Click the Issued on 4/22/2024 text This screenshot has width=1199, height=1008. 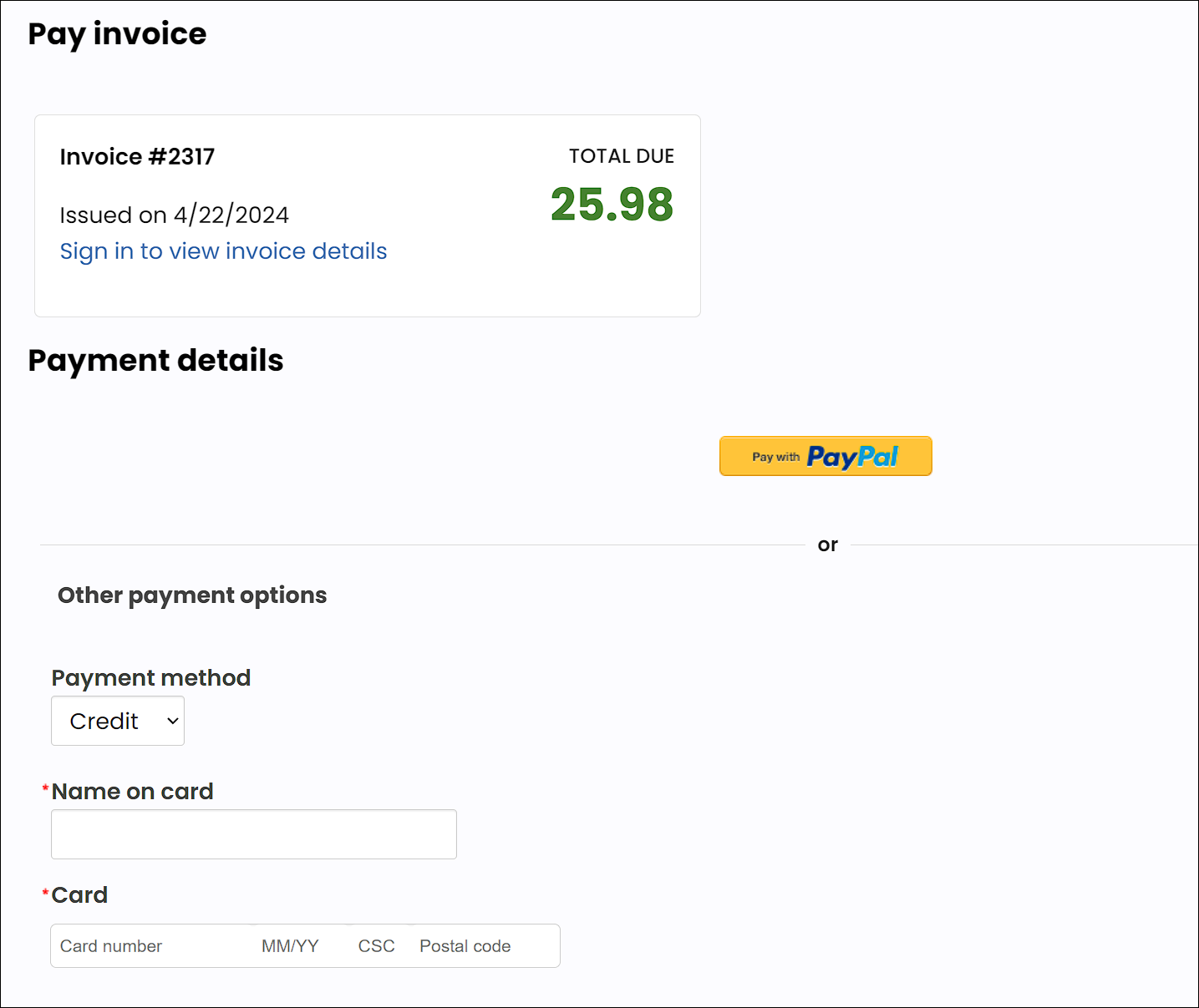click(174, 215)
